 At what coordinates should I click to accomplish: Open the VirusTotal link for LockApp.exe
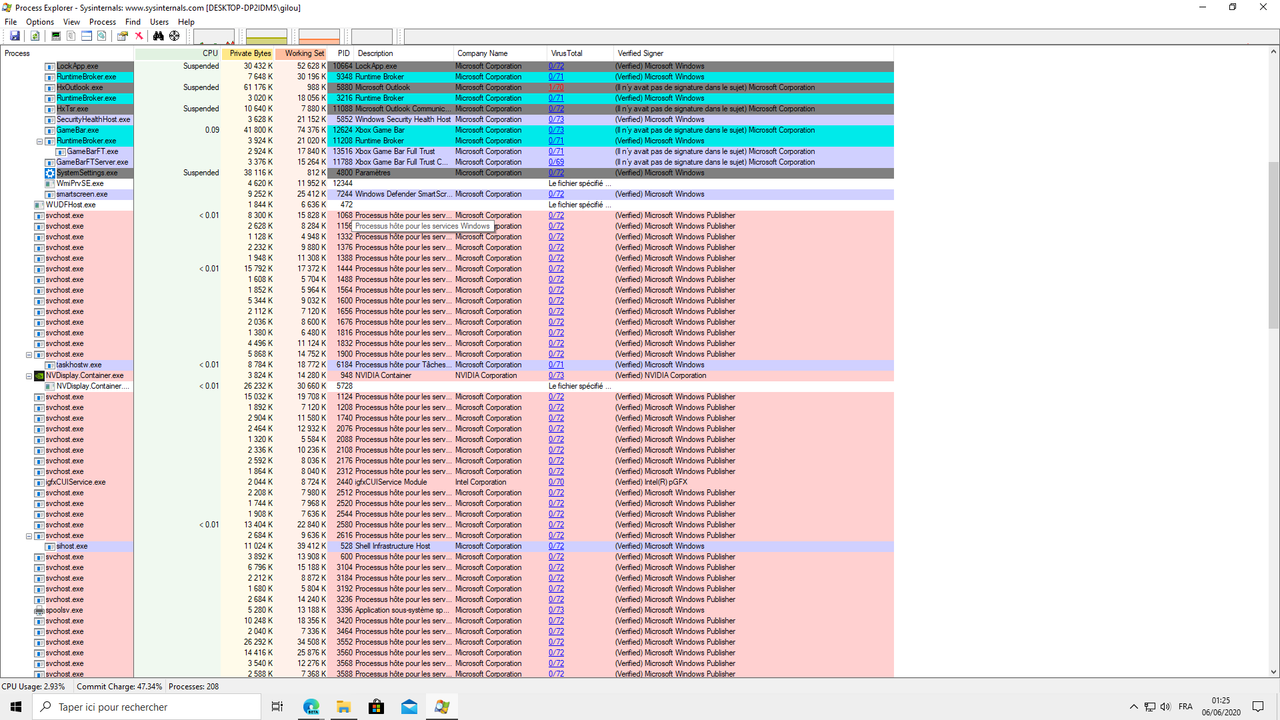(556, 66)
